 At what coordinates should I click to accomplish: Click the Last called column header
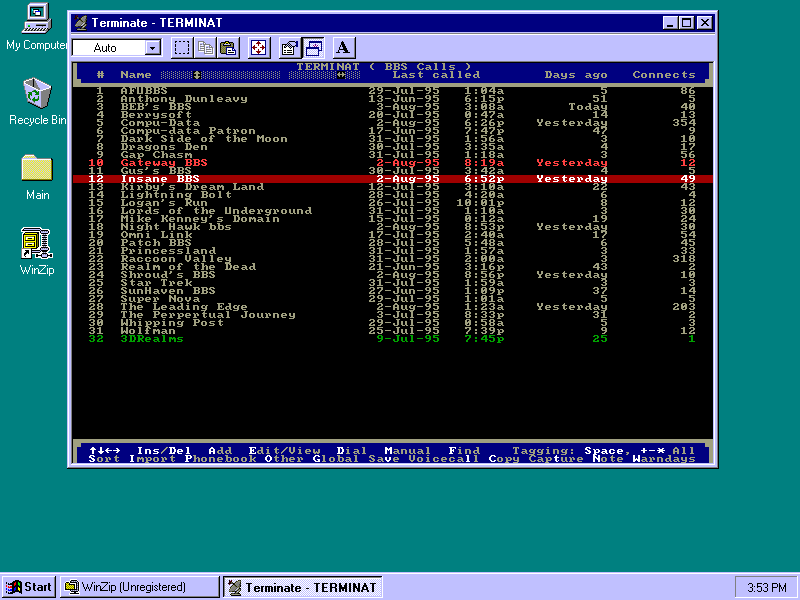pyautogui.click(x=436, y=75)
